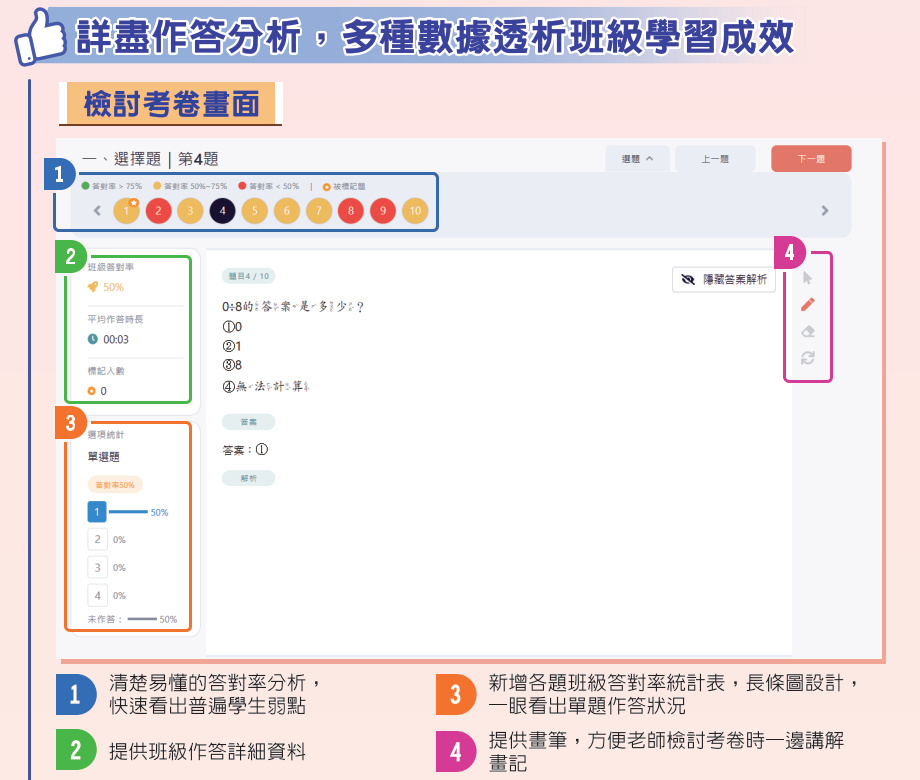Open question 8 in the navigator
920x780 pixels.
(350, 211)
